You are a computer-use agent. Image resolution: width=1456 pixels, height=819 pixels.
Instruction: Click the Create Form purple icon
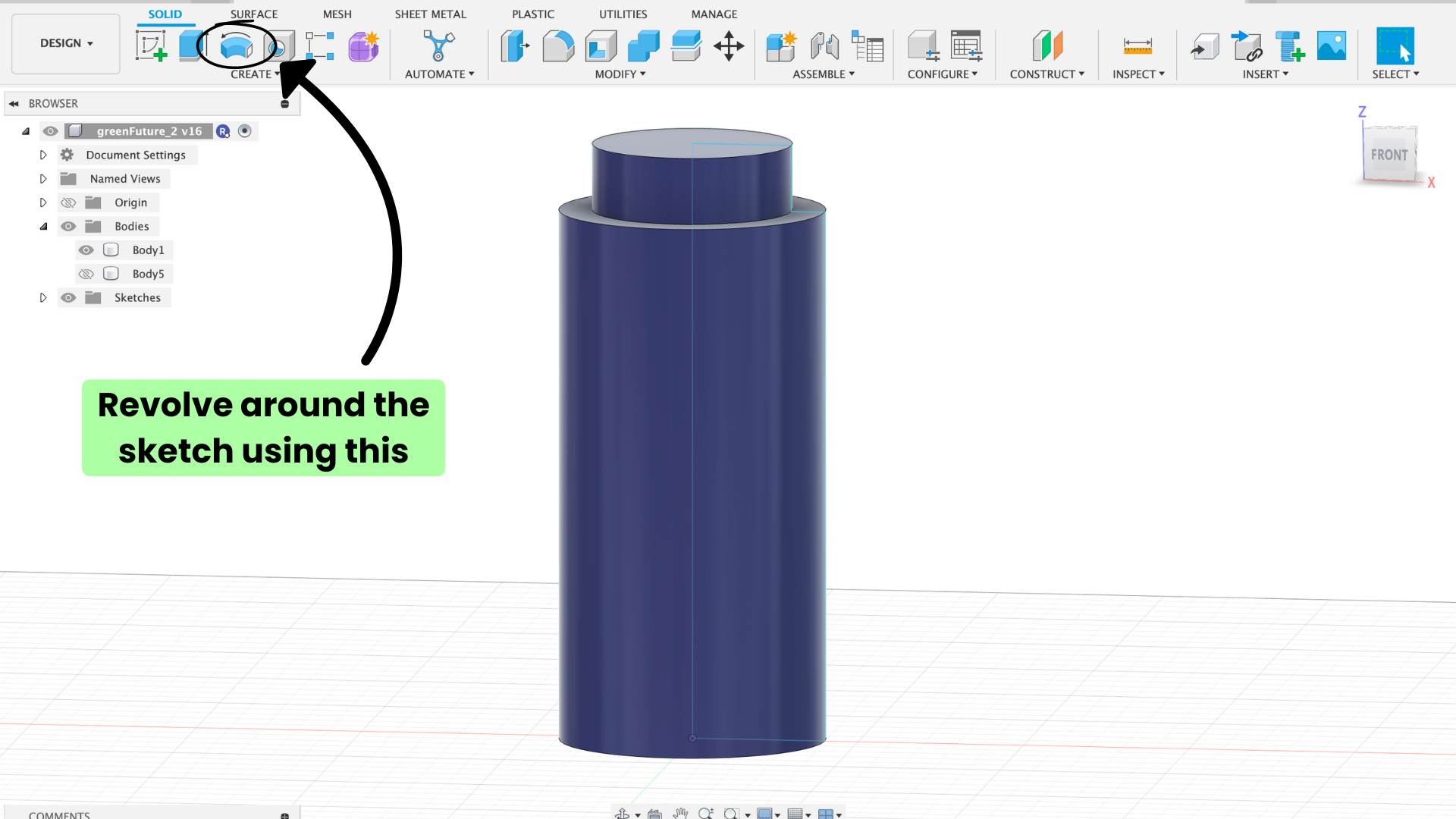(x=363, y=46)
